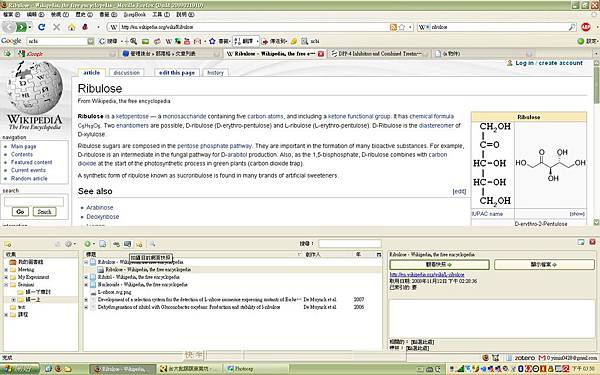Bookmark the page with the star icon
Viewport: 600px width, 375px height.
point(402,27)
